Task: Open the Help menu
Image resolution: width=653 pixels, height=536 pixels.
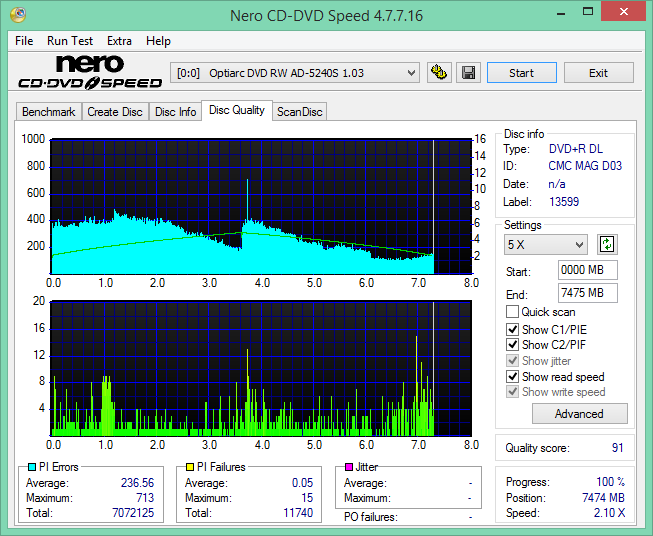Action: coord(158,41)
